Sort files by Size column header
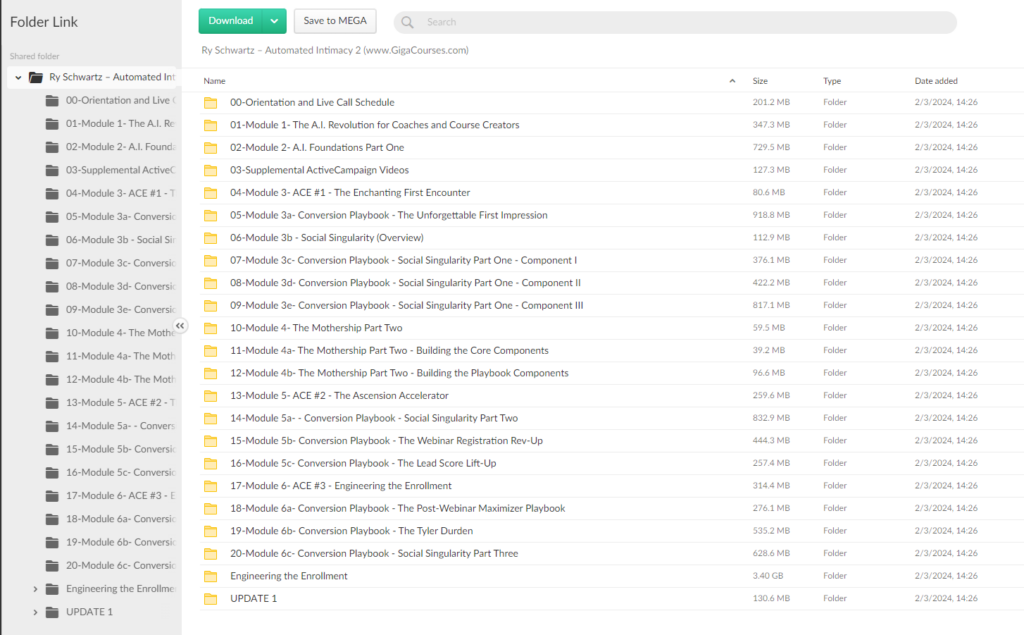This screenshot has height=635, width=1024. 760,81
